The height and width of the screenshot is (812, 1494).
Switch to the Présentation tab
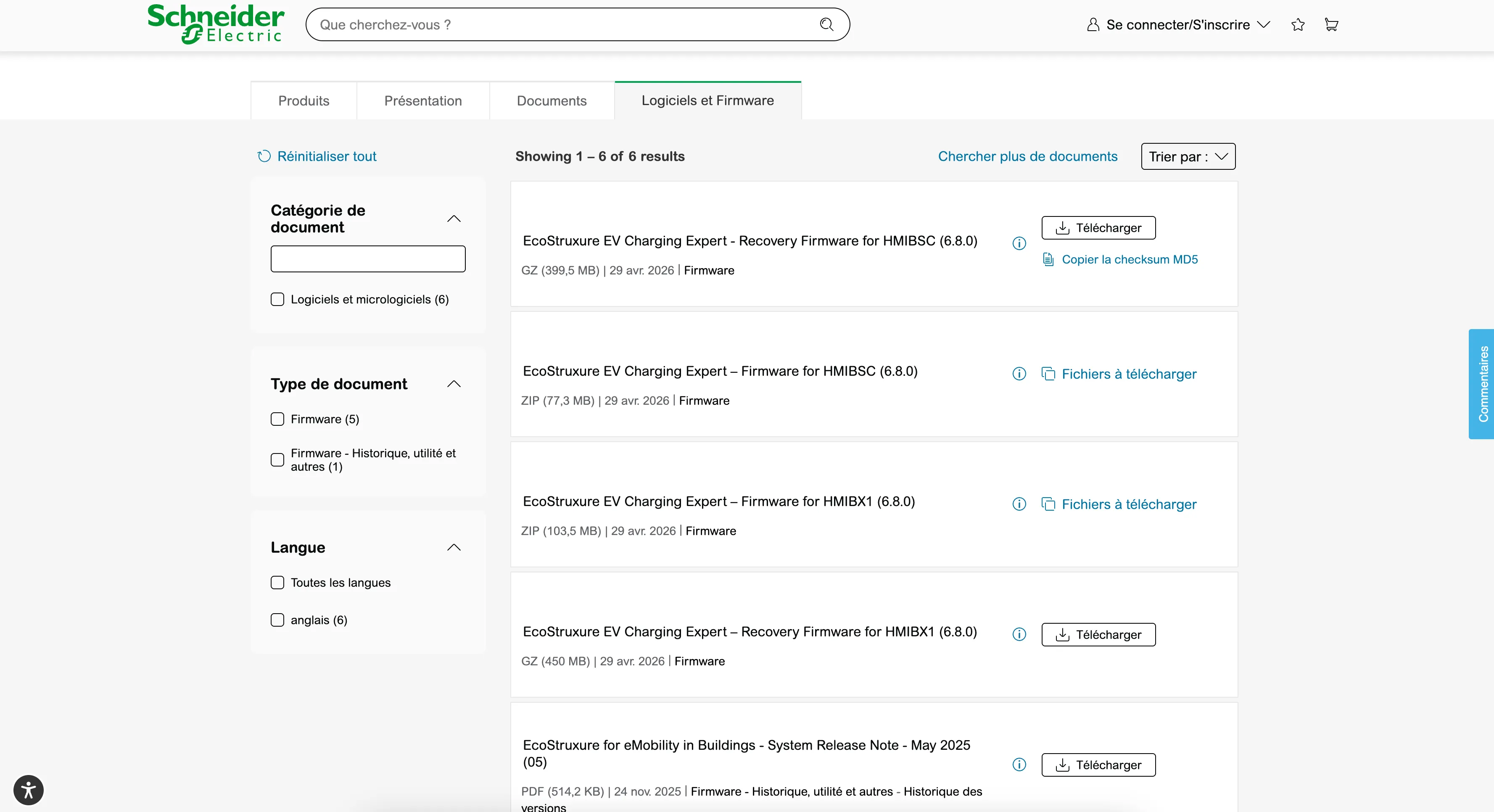coord(423,101)
